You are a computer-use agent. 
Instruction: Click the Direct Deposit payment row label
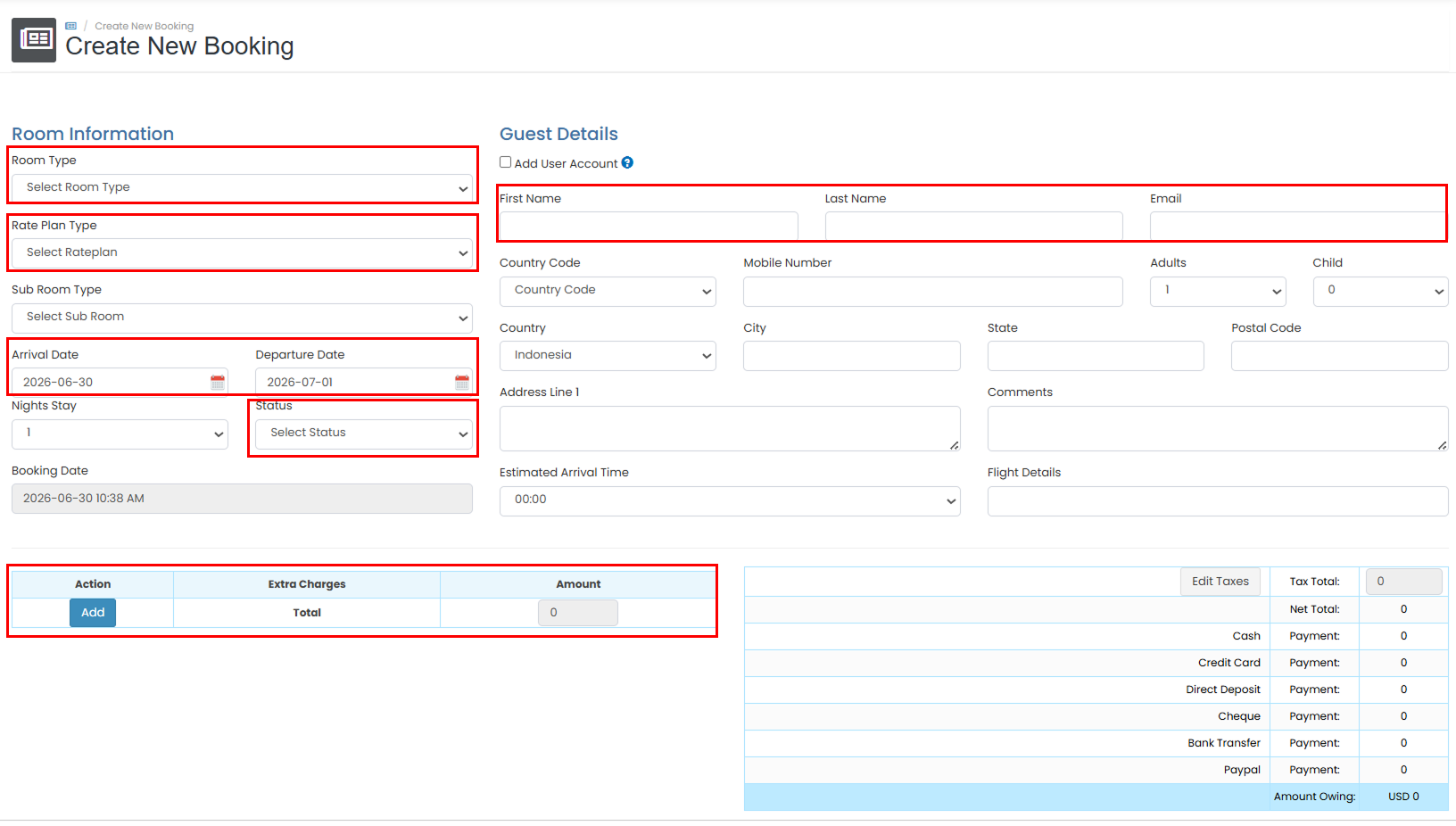click(x=1223, y=690)
